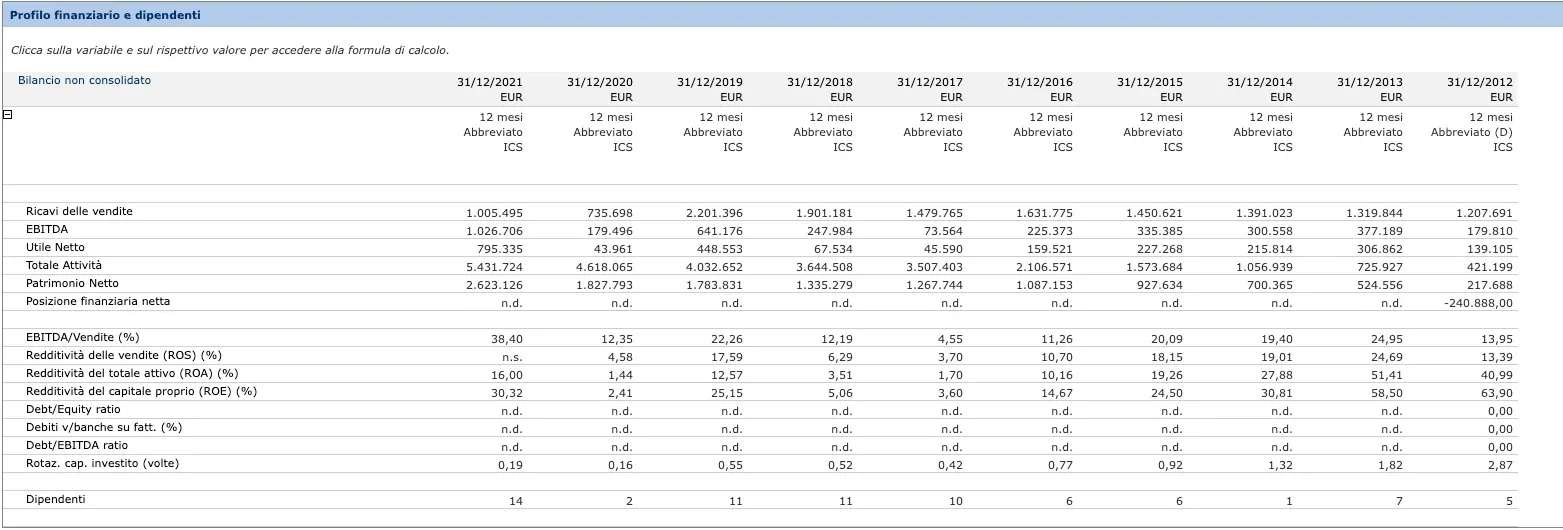Select the Dipendenti row label
The width and height of the screenshot is (1563, 530).
pyautogui.click(x=55, y=500)
